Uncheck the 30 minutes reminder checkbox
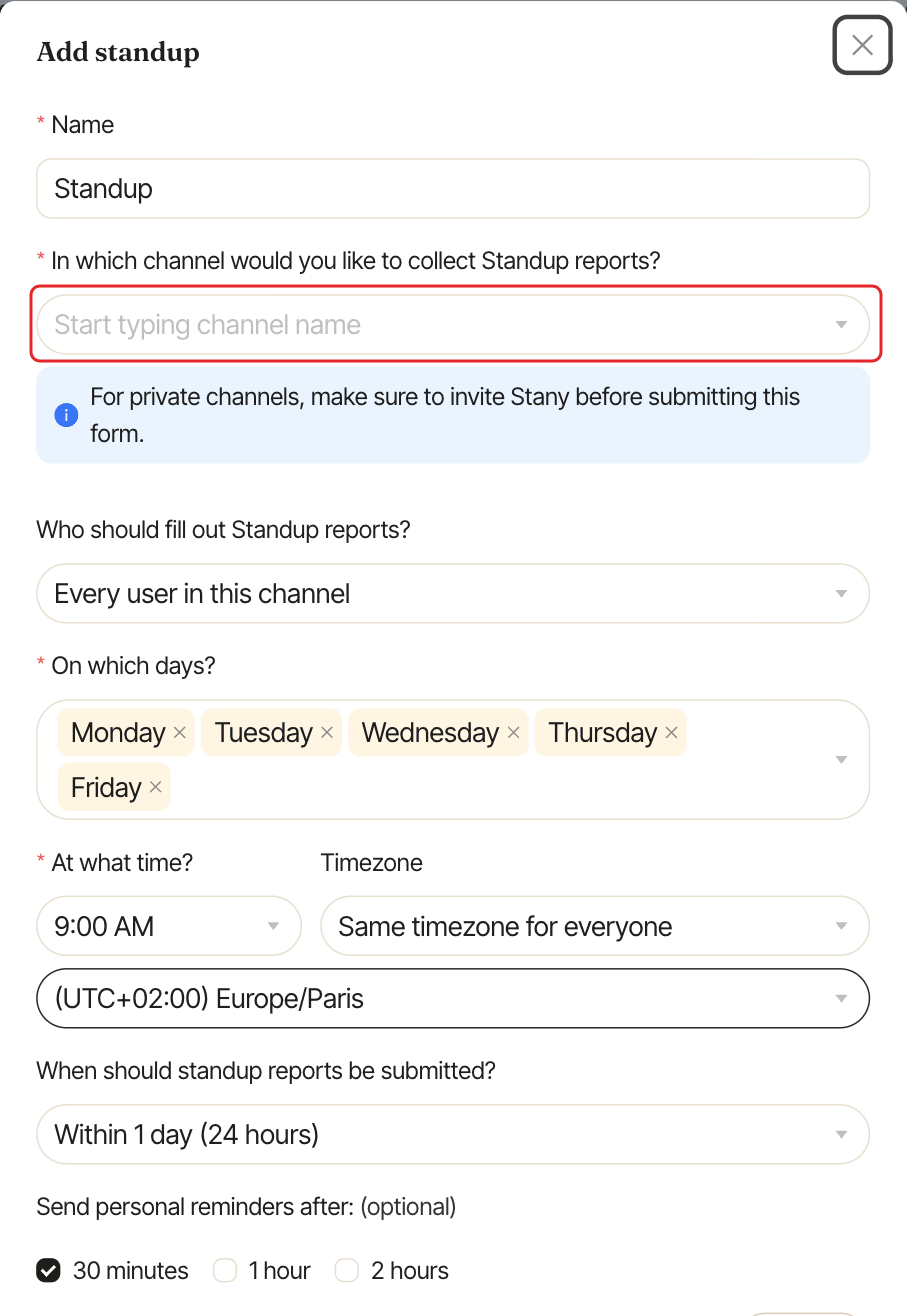 coord(48,1271)
